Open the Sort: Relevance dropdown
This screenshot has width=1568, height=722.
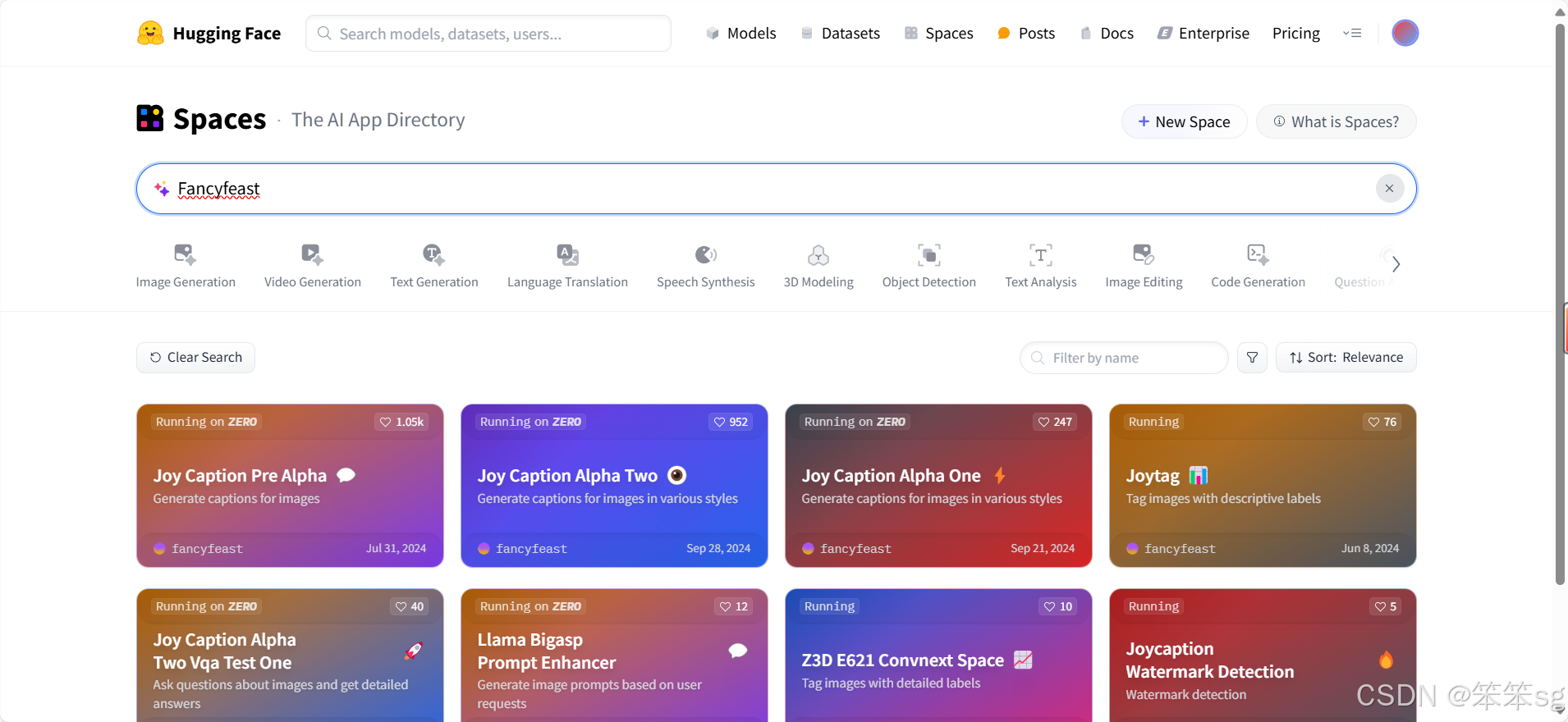click(1346, 358)
